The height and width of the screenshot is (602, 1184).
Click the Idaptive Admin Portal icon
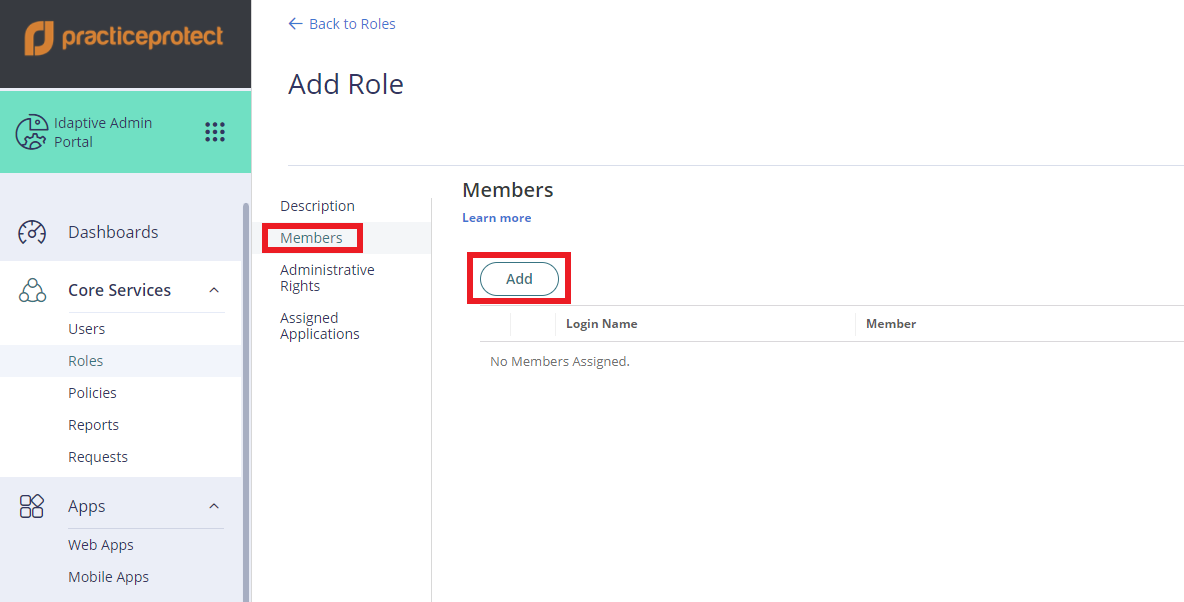pos(32,132)
